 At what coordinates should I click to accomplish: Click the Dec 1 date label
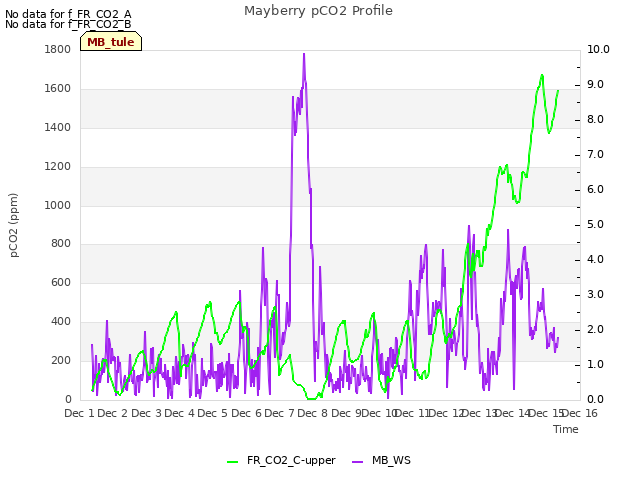point(80,413)
